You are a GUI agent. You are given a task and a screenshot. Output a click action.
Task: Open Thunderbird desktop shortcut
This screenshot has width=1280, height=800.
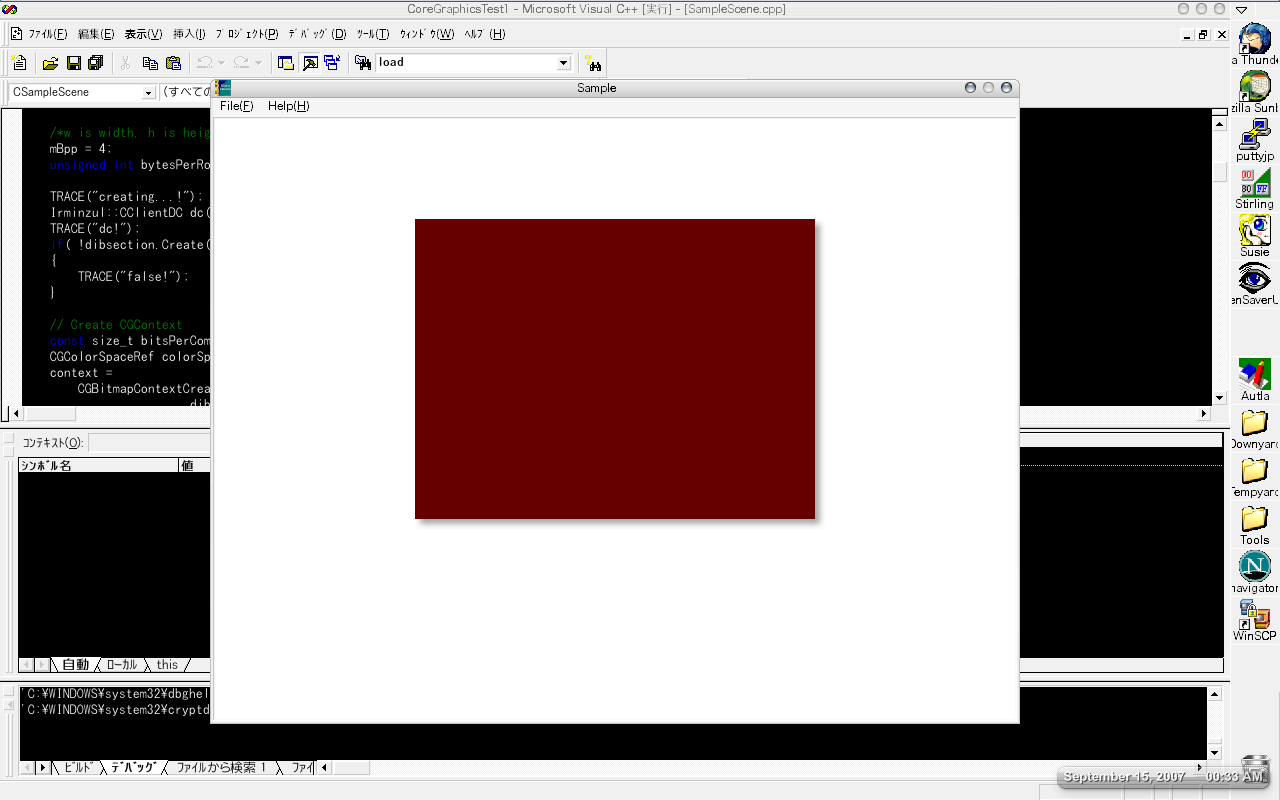coord(1255,44)
